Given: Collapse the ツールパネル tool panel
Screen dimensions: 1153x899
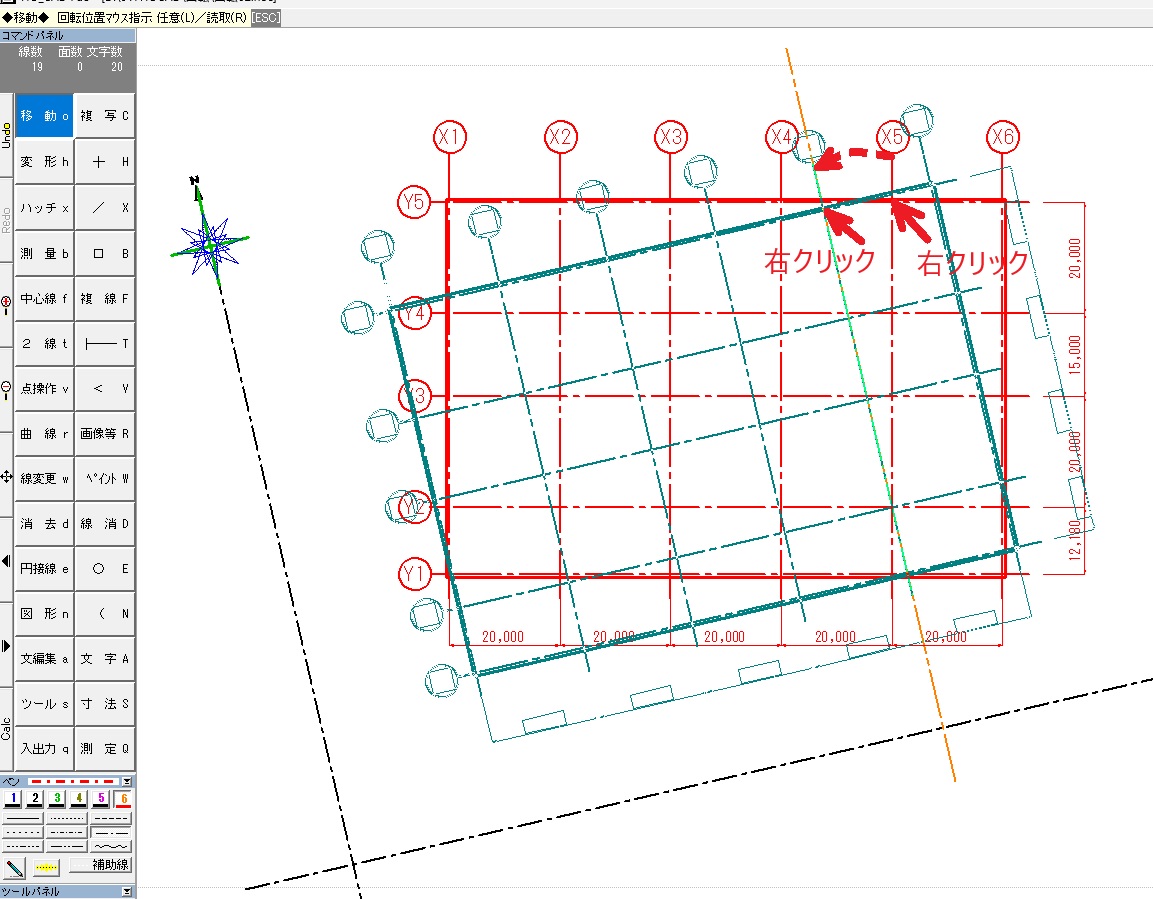Looking at the screenshot, I should 127,891.
